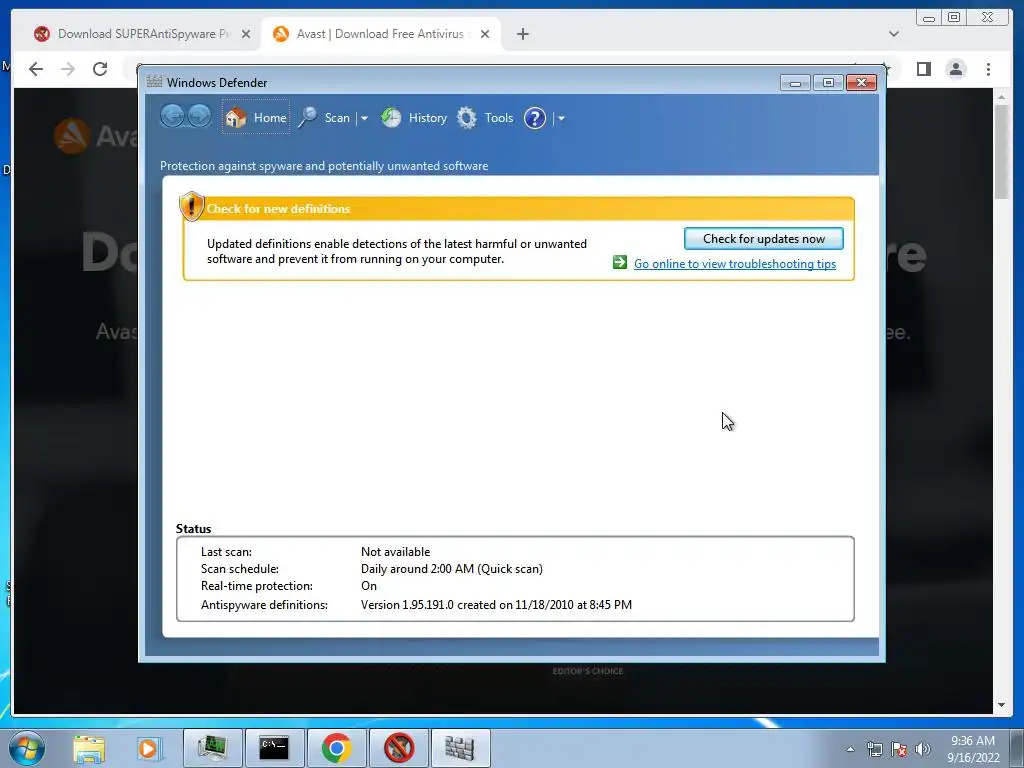
Task: Maximize the Windows Defender window
Action: (x=828, y=82)
